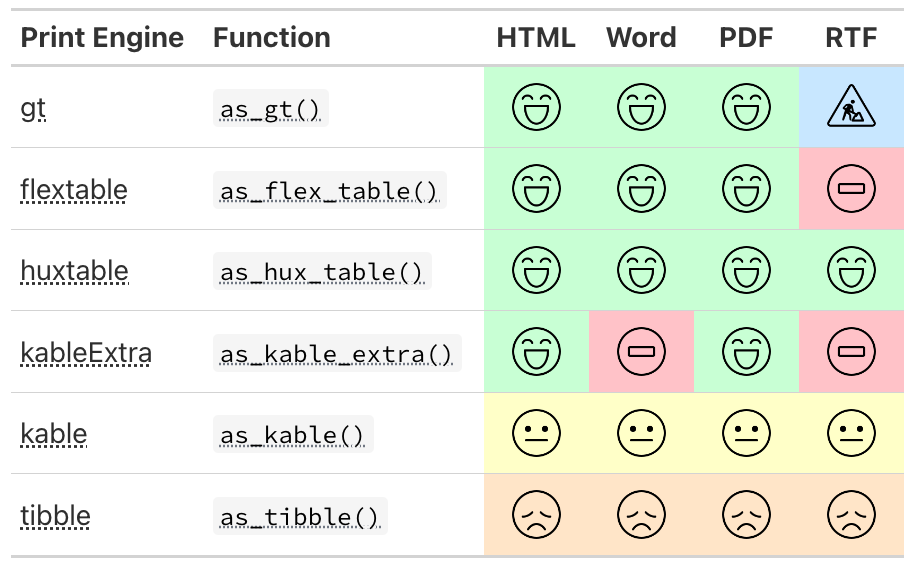Screen dimensions: 913x564
Task: Click the as_hux_table() function link
Action: pos(322,272)
